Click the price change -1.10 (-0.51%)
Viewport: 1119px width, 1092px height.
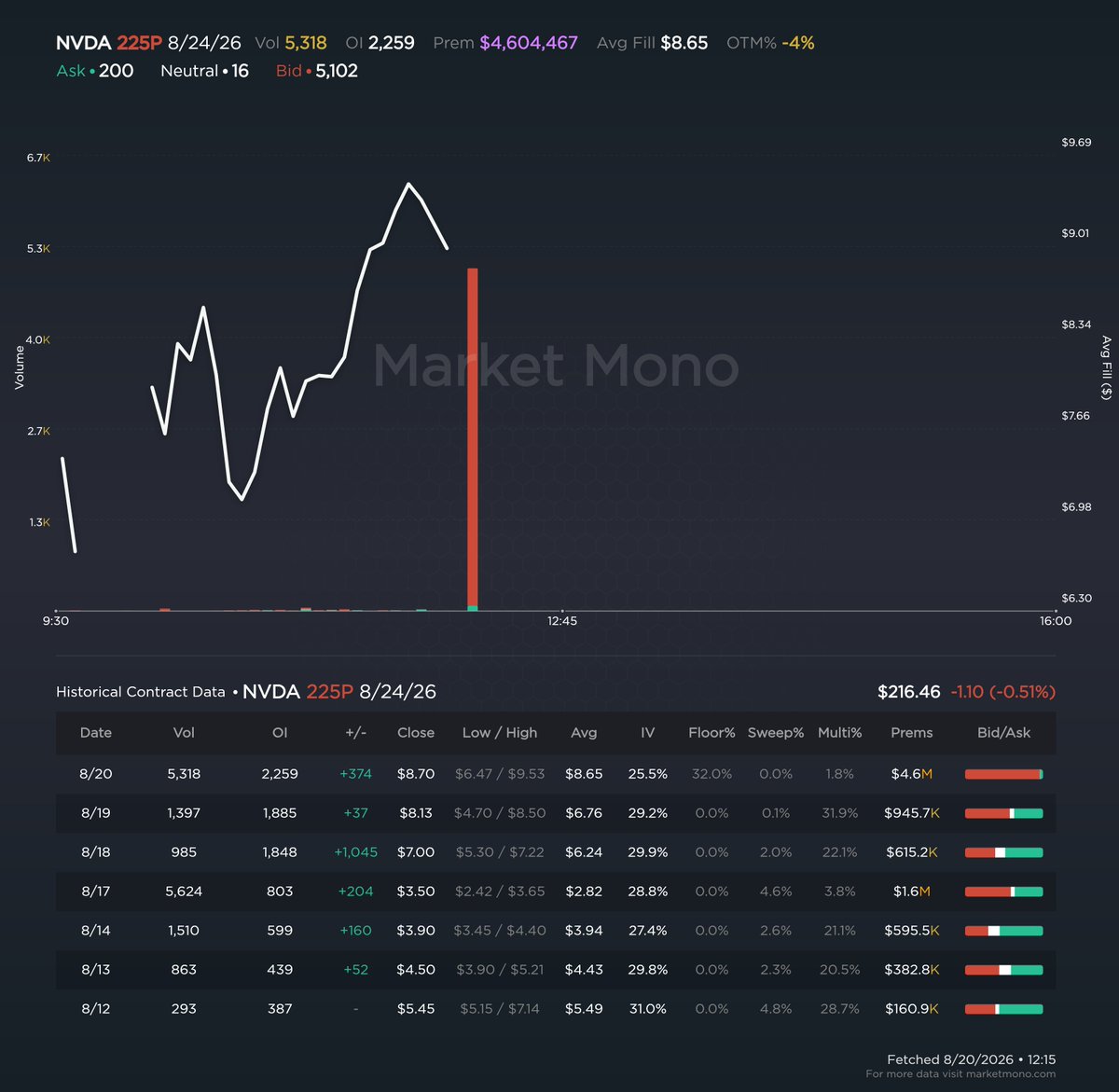[x=1003, y=692]
